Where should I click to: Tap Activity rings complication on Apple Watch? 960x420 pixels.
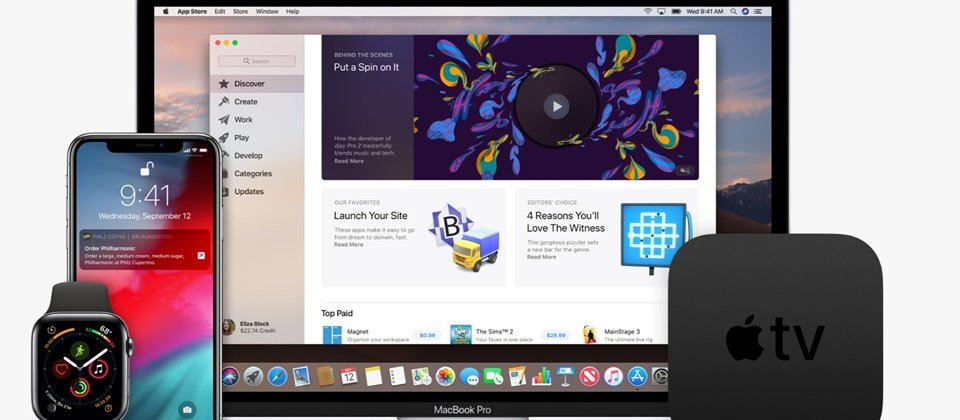click(80, 388)
